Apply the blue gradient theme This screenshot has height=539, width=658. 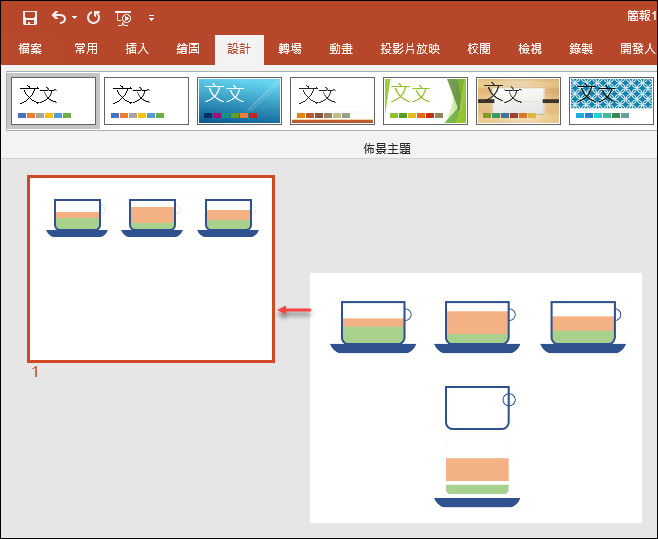click(239, 101)
